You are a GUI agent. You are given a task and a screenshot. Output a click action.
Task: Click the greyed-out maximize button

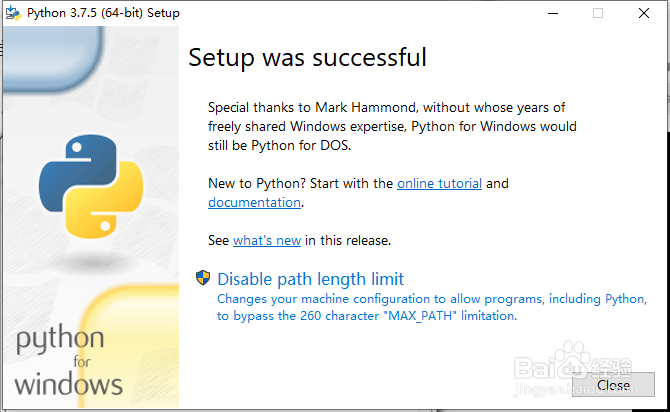click(598, 13)
